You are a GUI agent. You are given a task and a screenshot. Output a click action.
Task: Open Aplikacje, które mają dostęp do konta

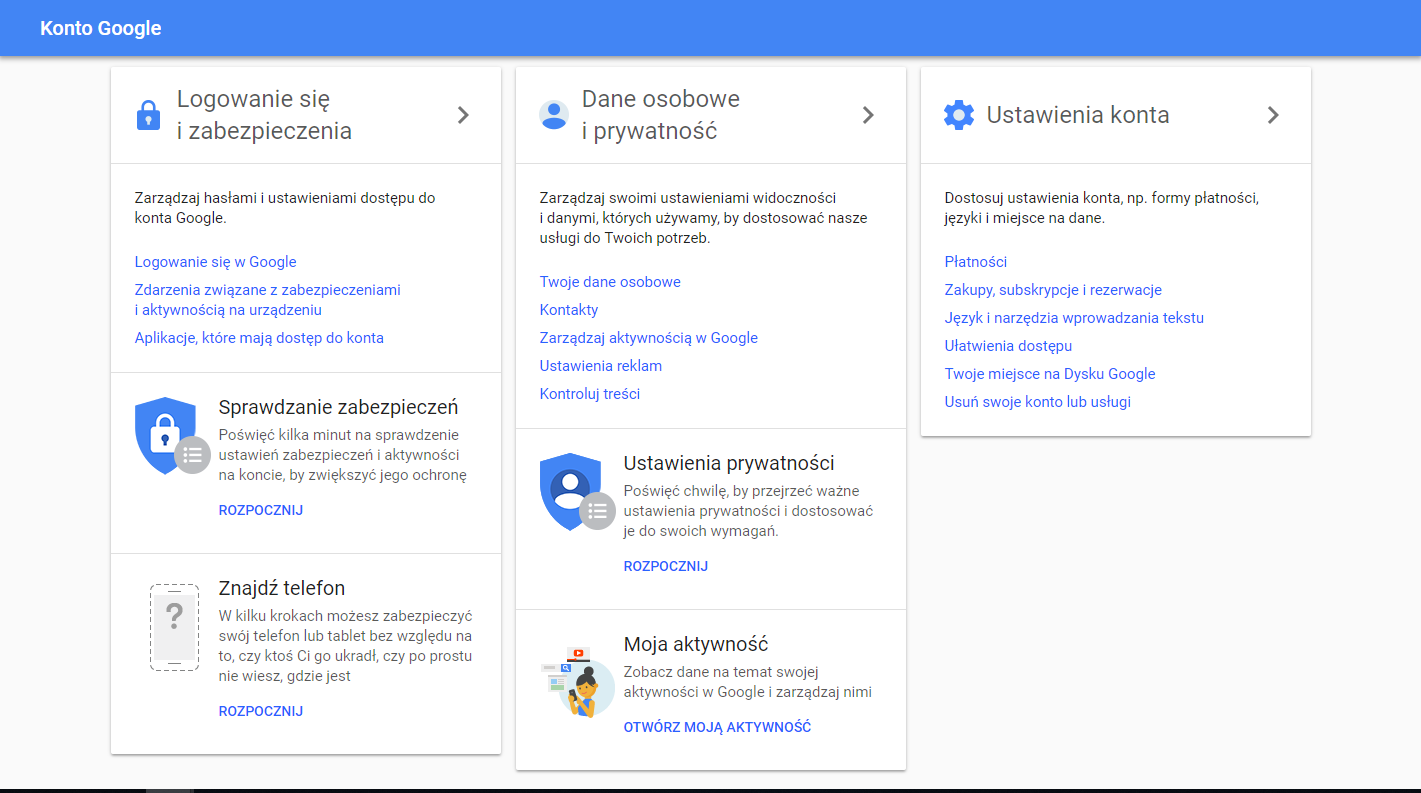coord(259,338)
